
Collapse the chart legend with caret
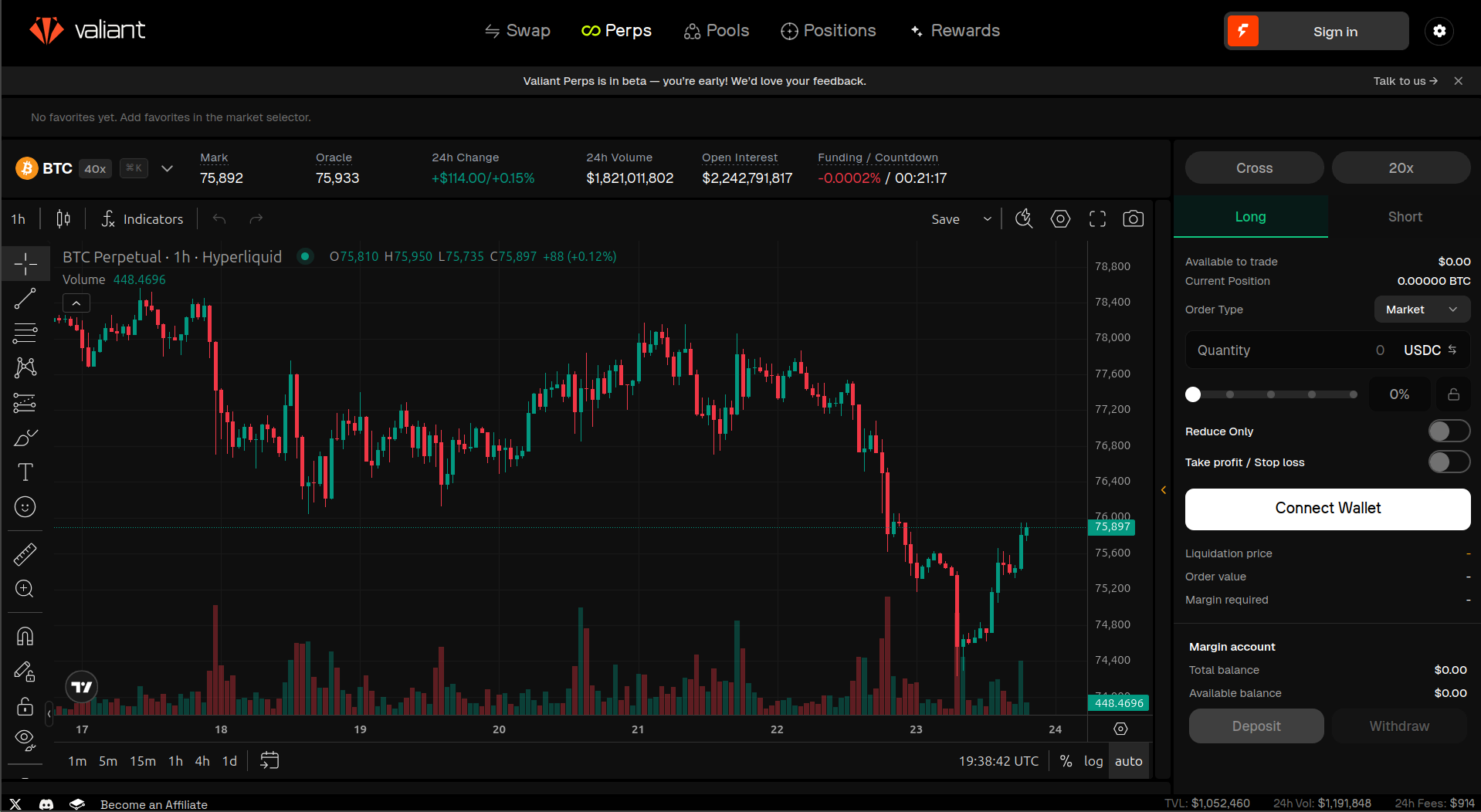coord(76,303)
